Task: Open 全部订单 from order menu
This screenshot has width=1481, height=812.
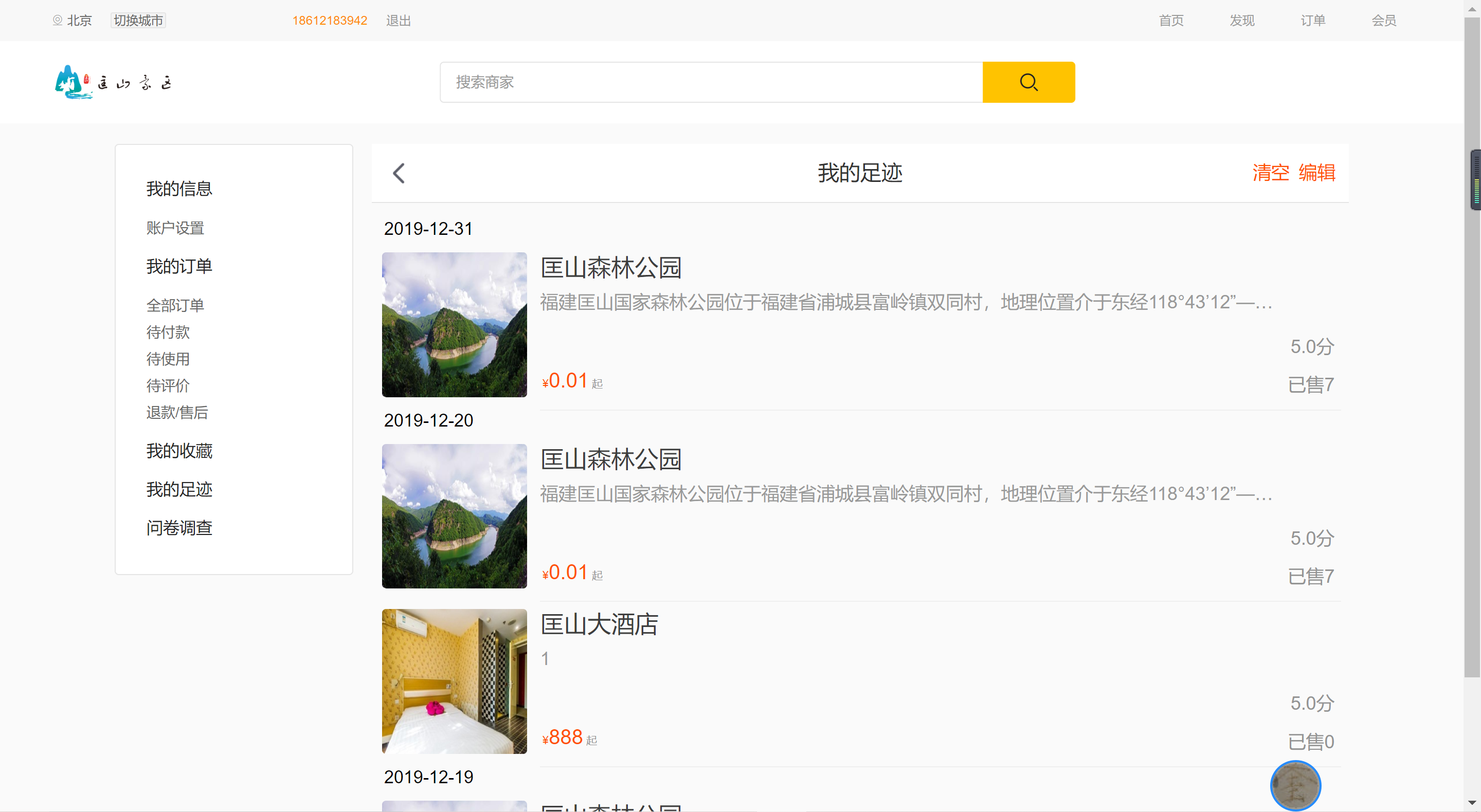Action: point(175,305)
